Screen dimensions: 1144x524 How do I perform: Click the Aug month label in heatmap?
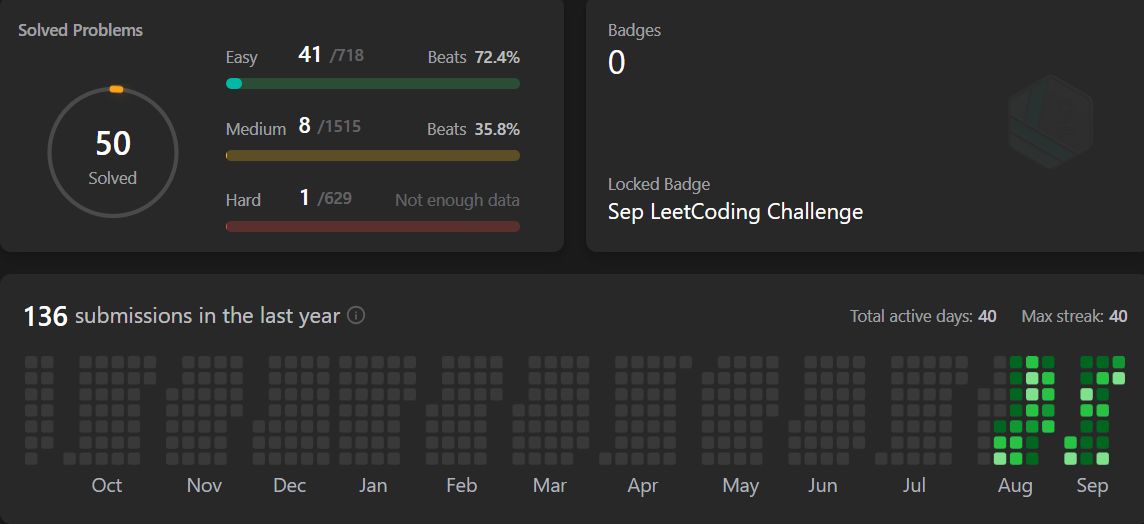click(x=1015, y=486)
